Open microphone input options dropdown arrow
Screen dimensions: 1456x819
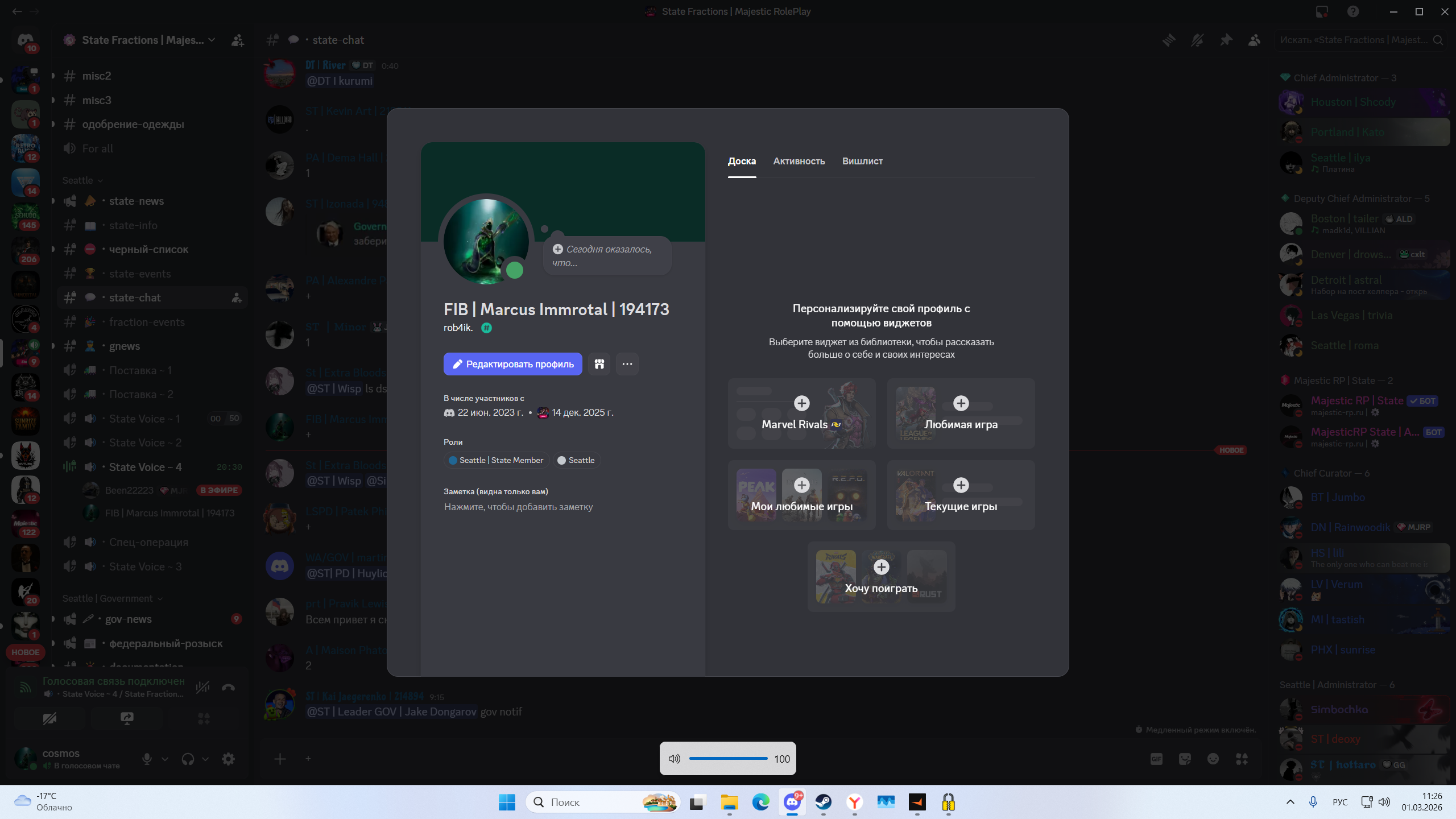coord(165,759)
